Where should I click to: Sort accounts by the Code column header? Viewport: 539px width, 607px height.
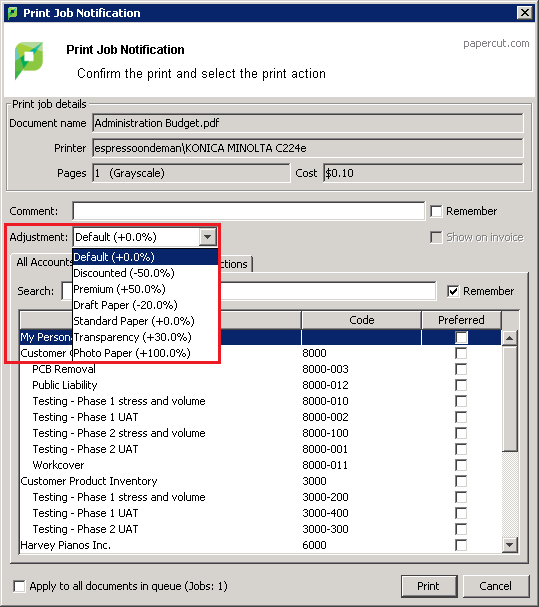pos(361,320)
